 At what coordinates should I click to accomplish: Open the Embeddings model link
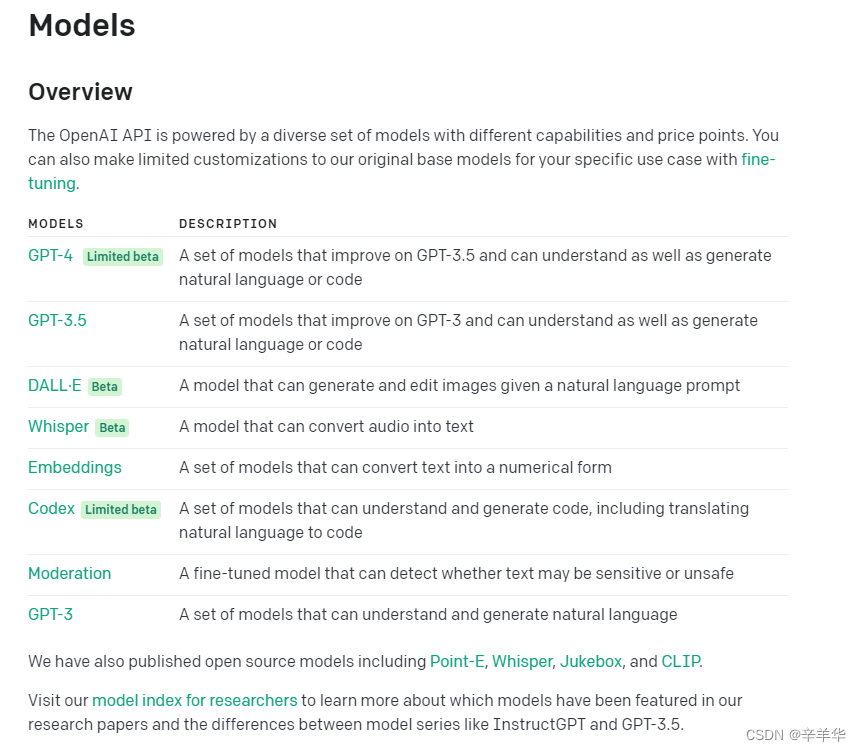pyautogui.click(x=75, y=468)
